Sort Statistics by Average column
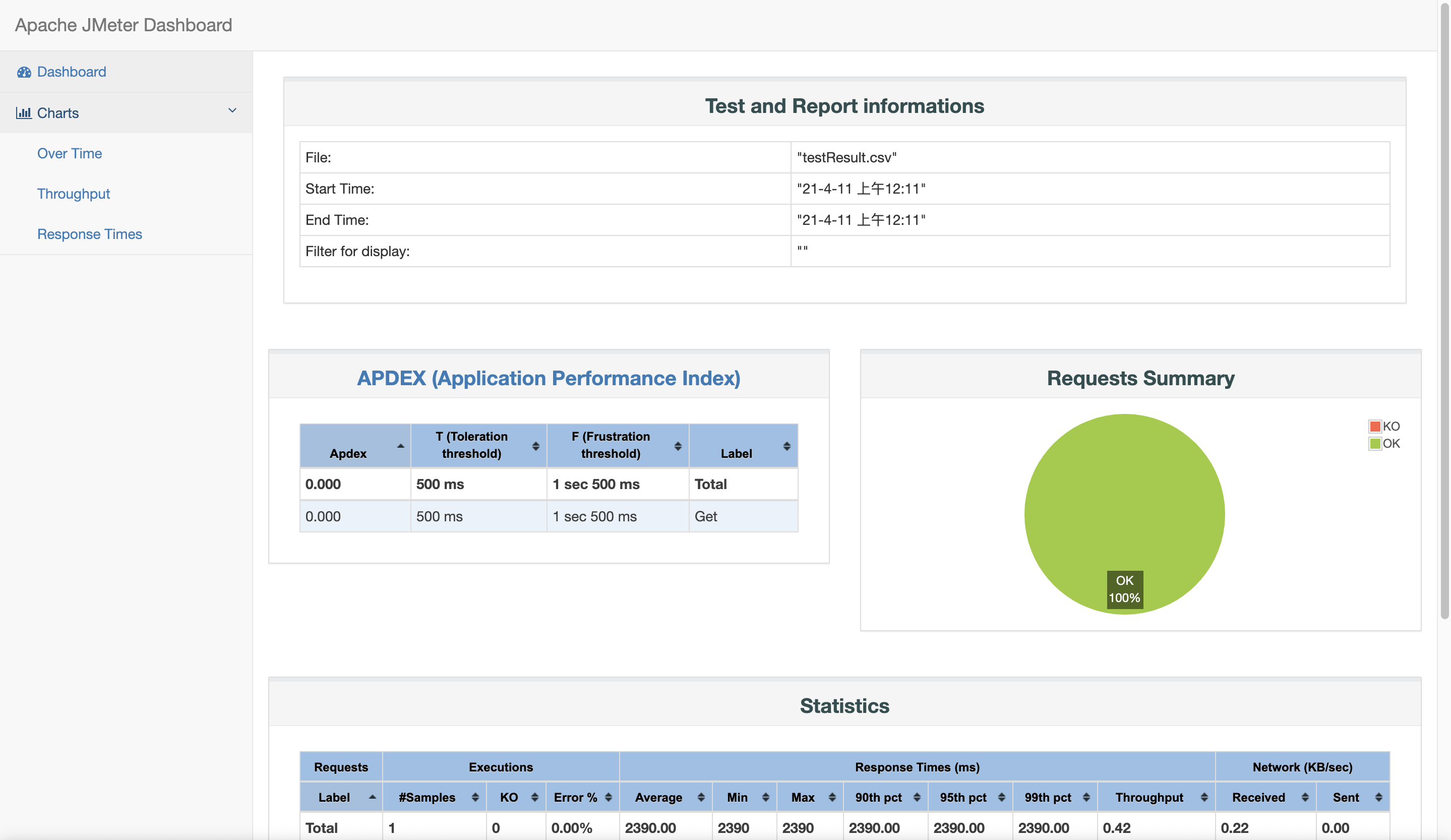Viewport: 1451px width, 840px height. [x=666, y=798]
